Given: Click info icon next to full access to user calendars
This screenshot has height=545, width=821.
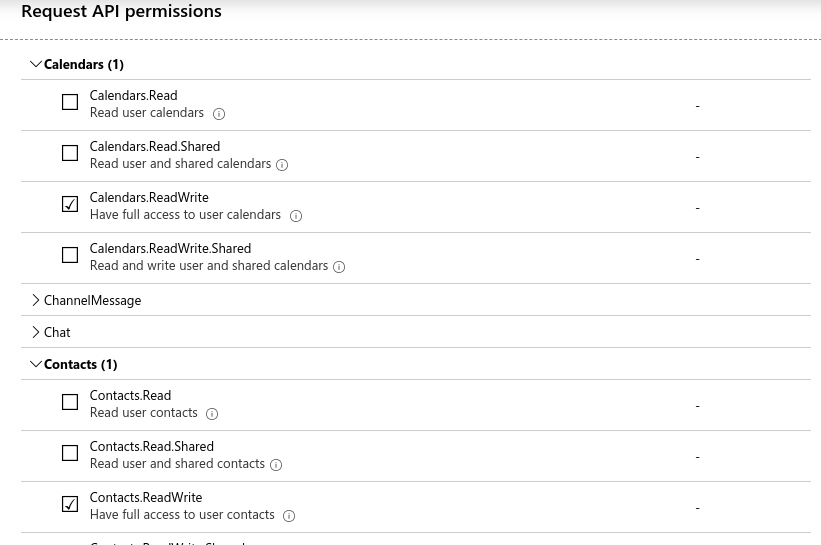Looking at the screenshot, I should click(x=296, y=216).
